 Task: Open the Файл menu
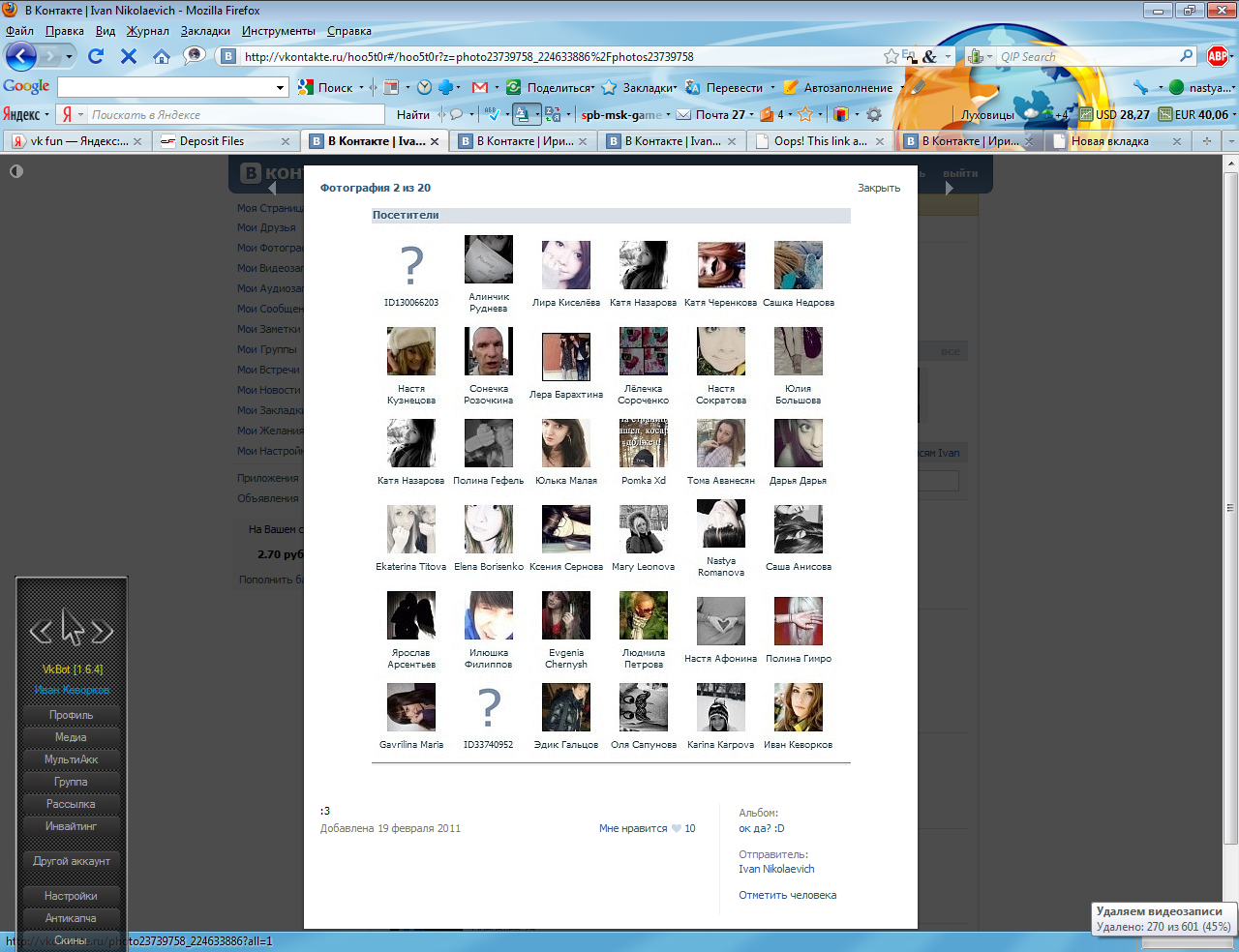19,31
